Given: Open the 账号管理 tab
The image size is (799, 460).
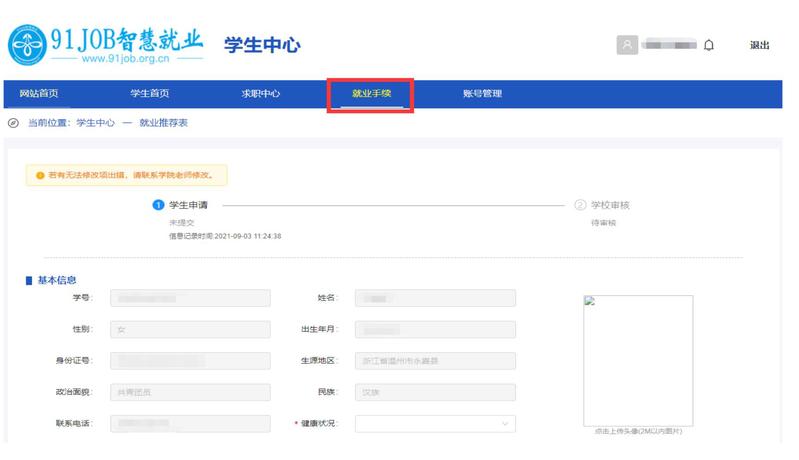Looking at the screenshot, I should pyautogui.click(x=483, y=94).
